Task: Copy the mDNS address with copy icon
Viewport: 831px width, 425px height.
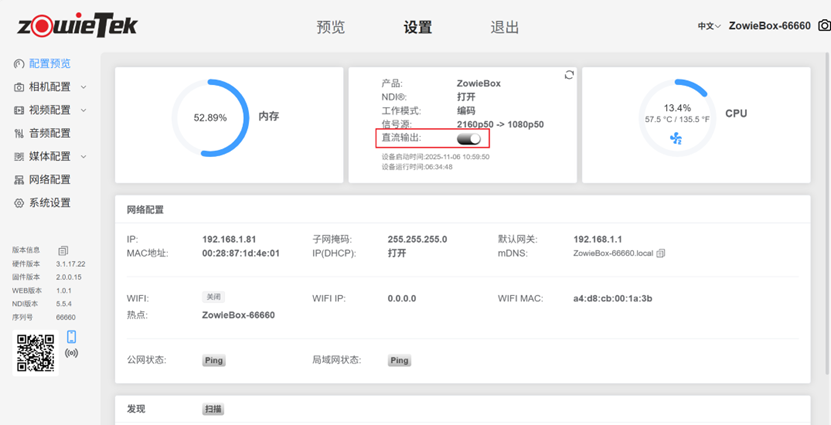Action: coord(661,254)
